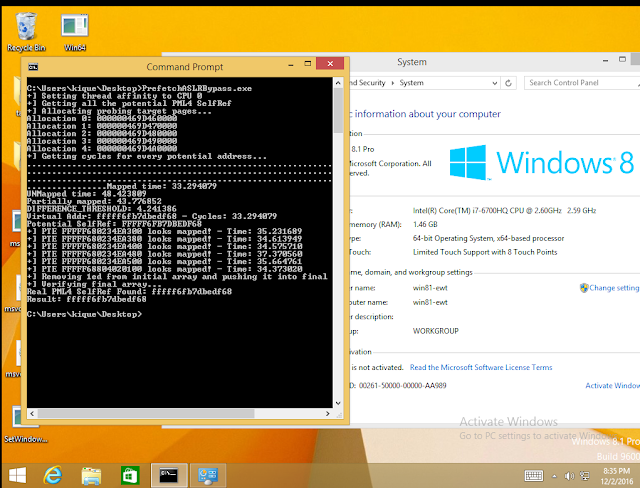
Task: Open the Windows Store taskbar icon
Action: pyautogui.click(x=130, y=476)
